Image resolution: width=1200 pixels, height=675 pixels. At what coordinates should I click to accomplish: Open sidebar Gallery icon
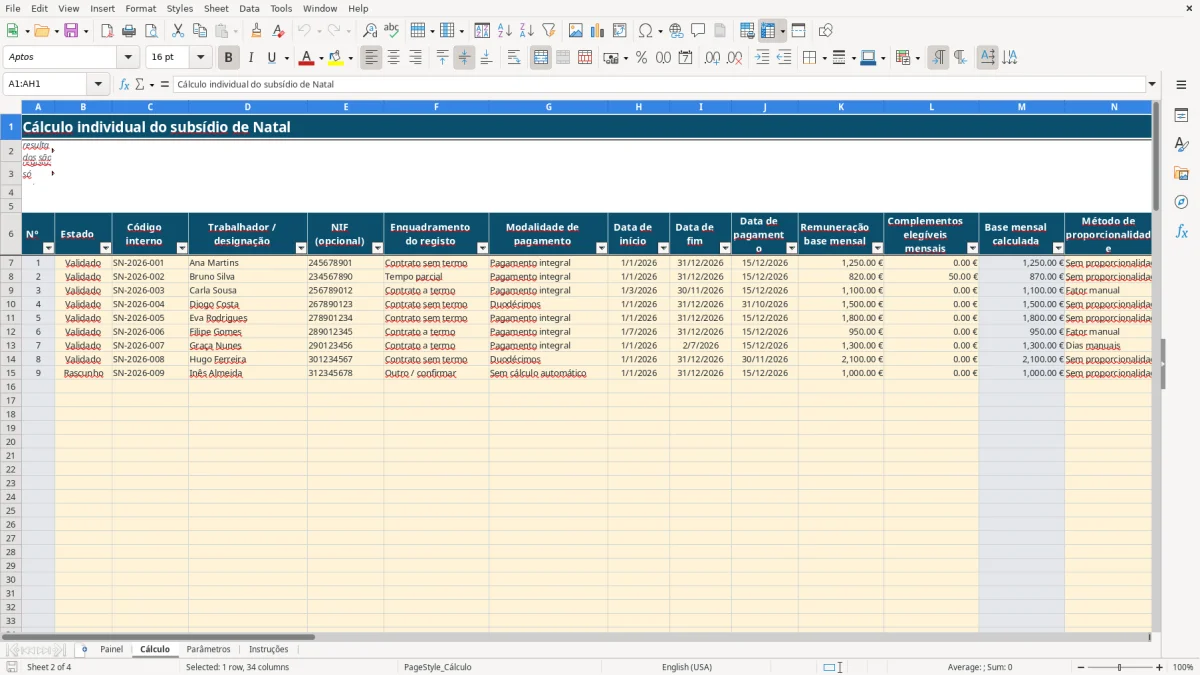coord(1181,173)
